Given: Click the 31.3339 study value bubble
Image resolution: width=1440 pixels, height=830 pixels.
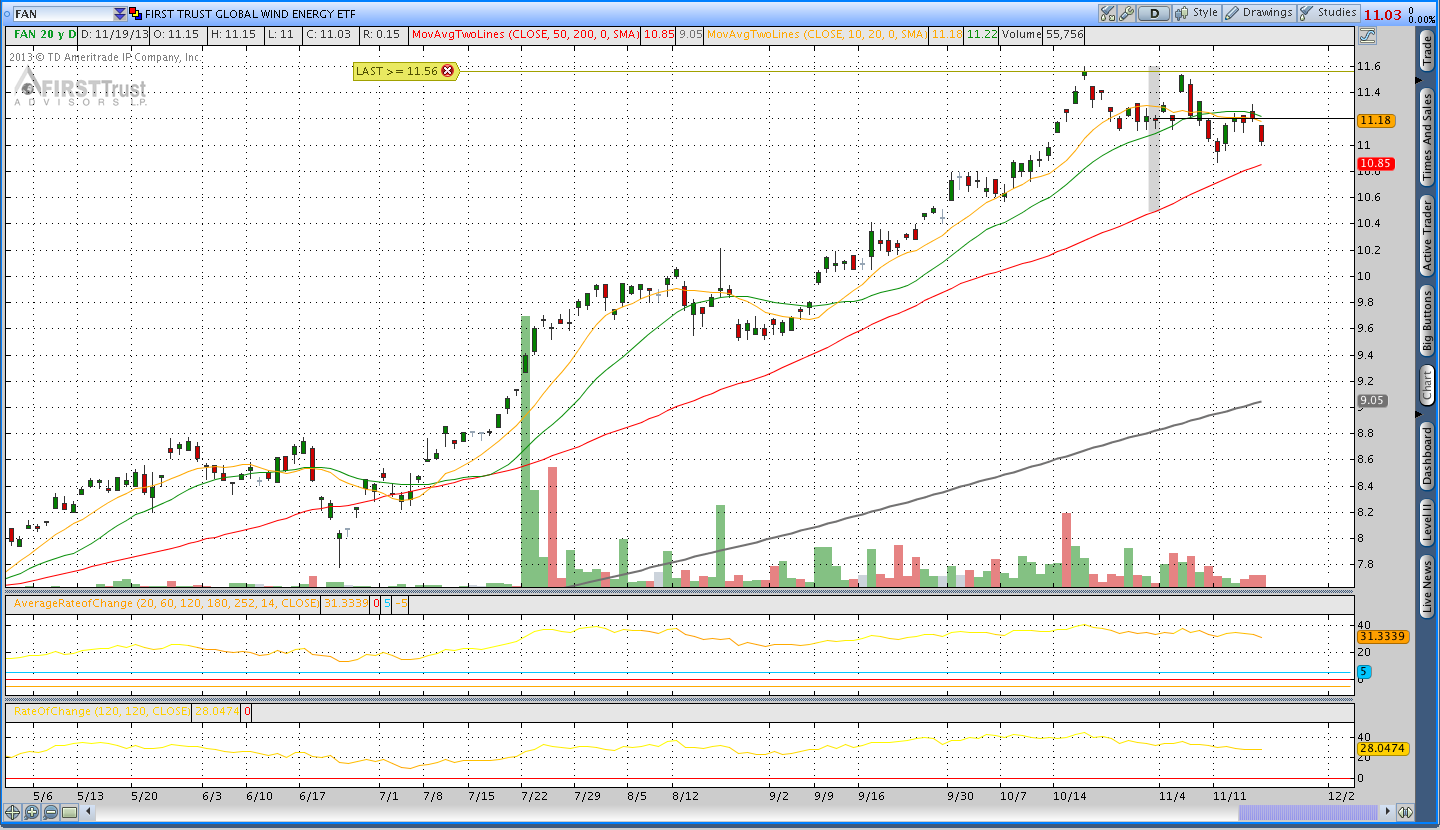Looking at the screenshot, I should tap(1381, 636).
